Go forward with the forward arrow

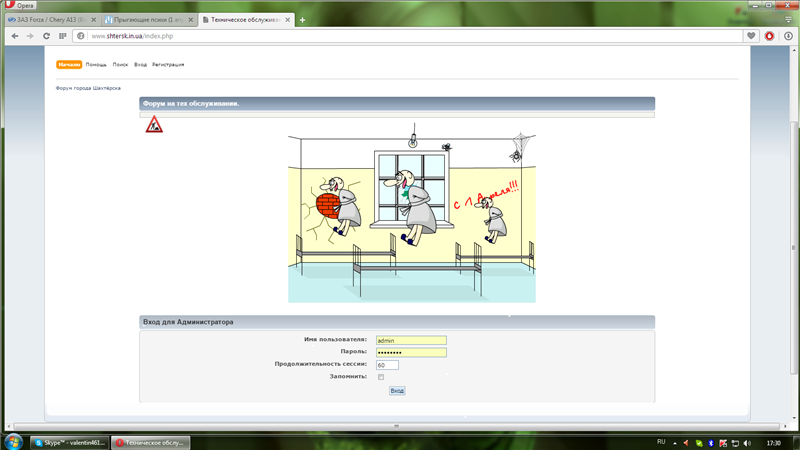pyautogui.click(x=30, y=36)
